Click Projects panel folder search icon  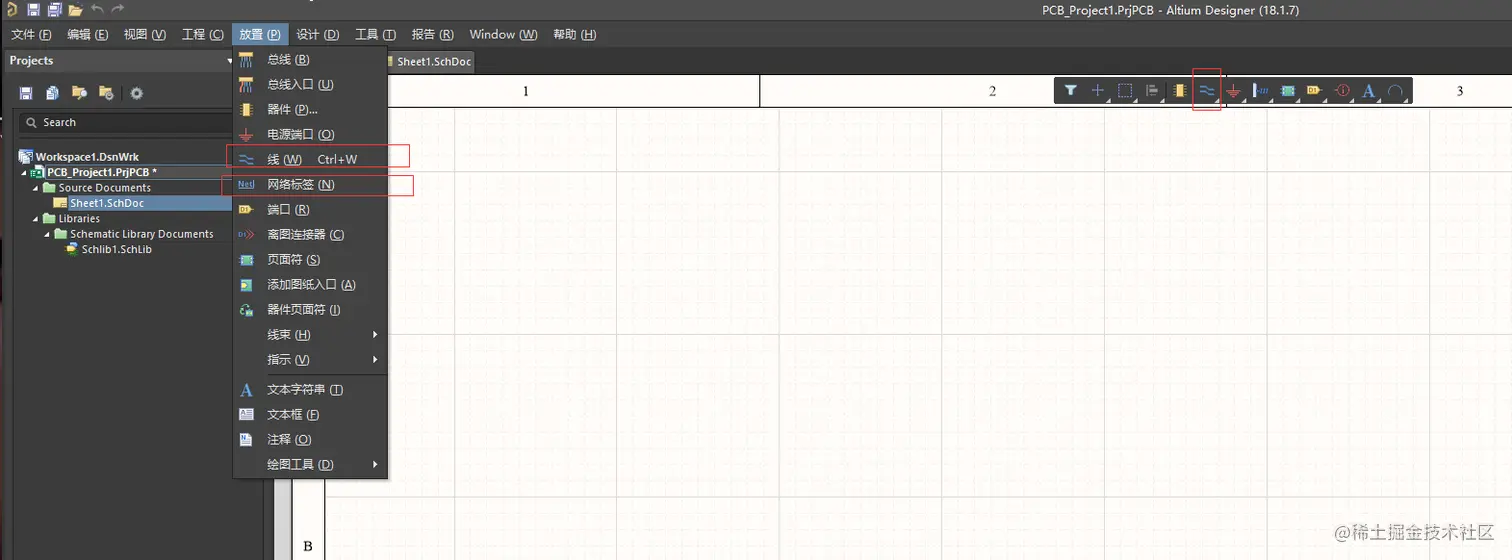pos(79,93)
